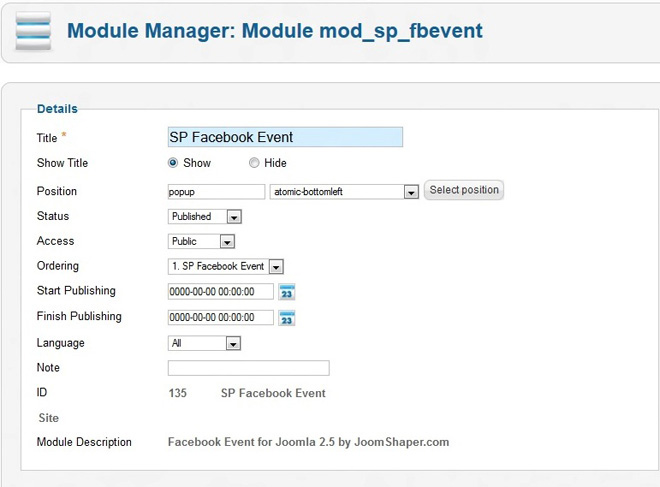The image size is (660, 487).
Task: Click the Ordering label
Action: tap(58, 266)
